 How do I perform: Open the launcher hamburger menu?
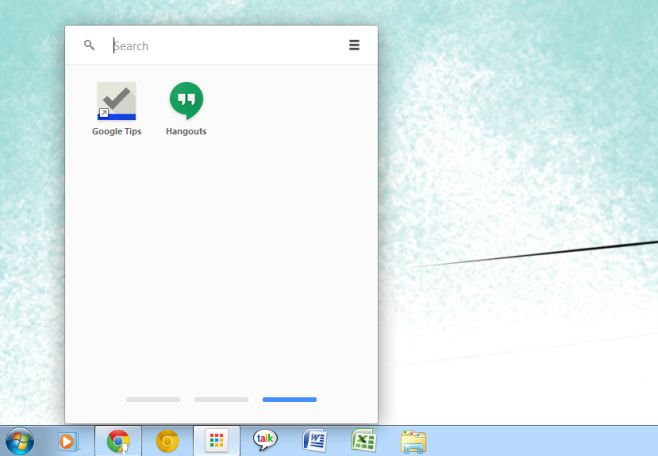(x=354, y=45)
